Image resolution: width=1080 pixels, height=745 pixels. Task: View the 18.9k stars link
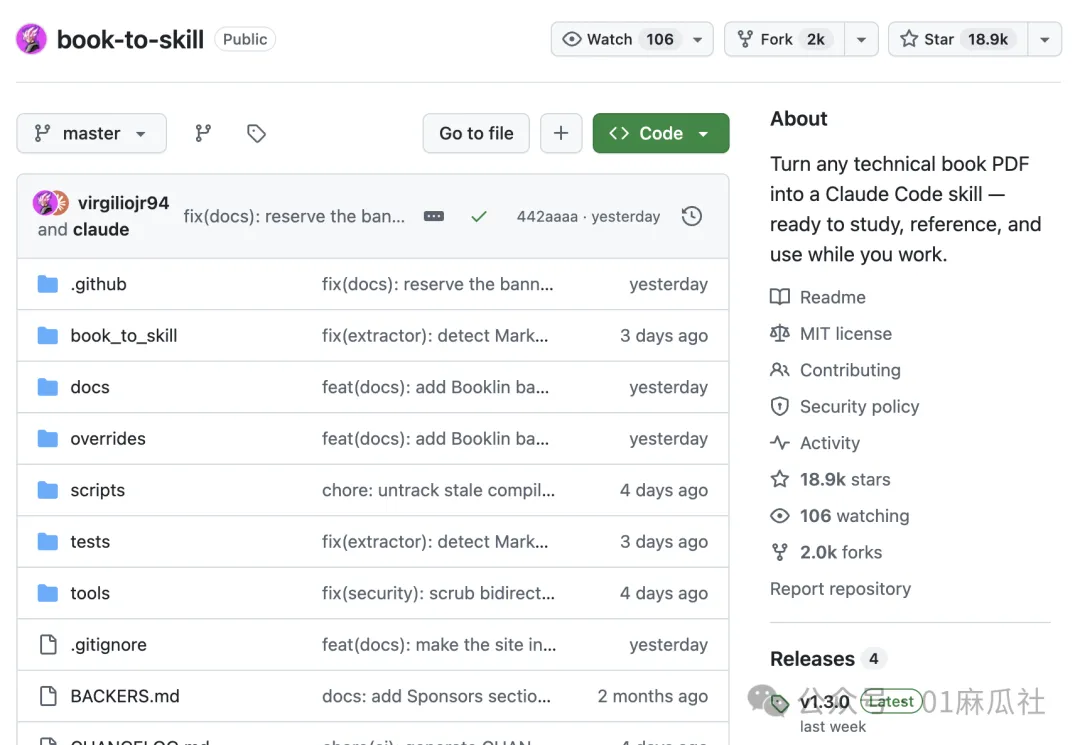pyautogui.click(x=830, y=479)
